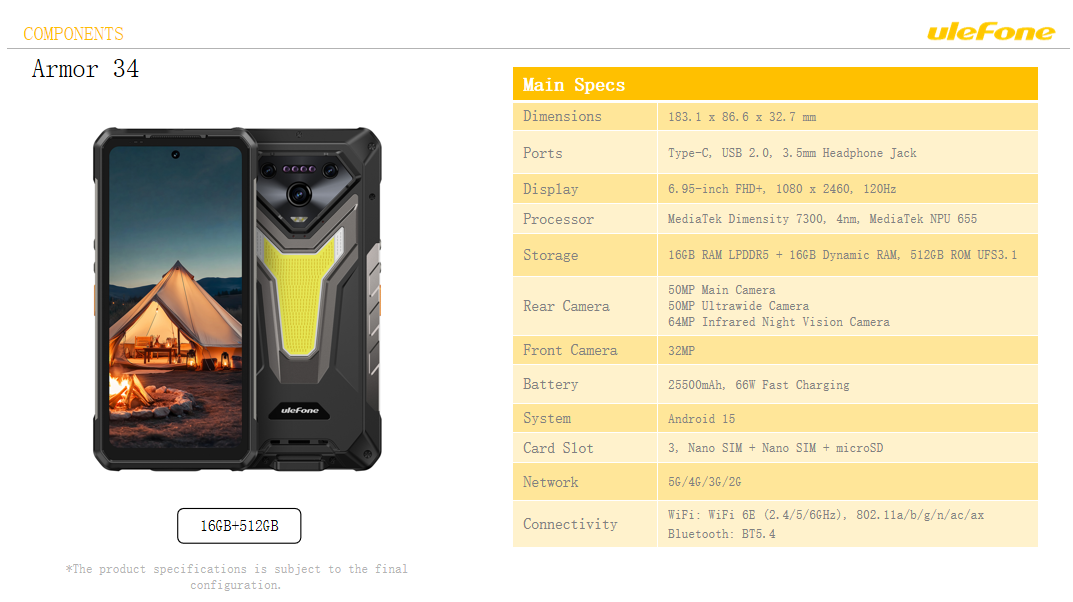Click the Battery label cell
Screen dimensions: 1073x602
tap(585, 384)
